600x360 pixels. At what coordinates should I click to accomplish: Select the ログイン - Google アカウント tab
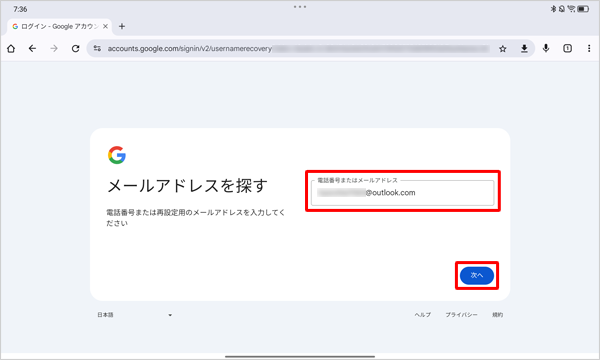(x=60, y=26)
